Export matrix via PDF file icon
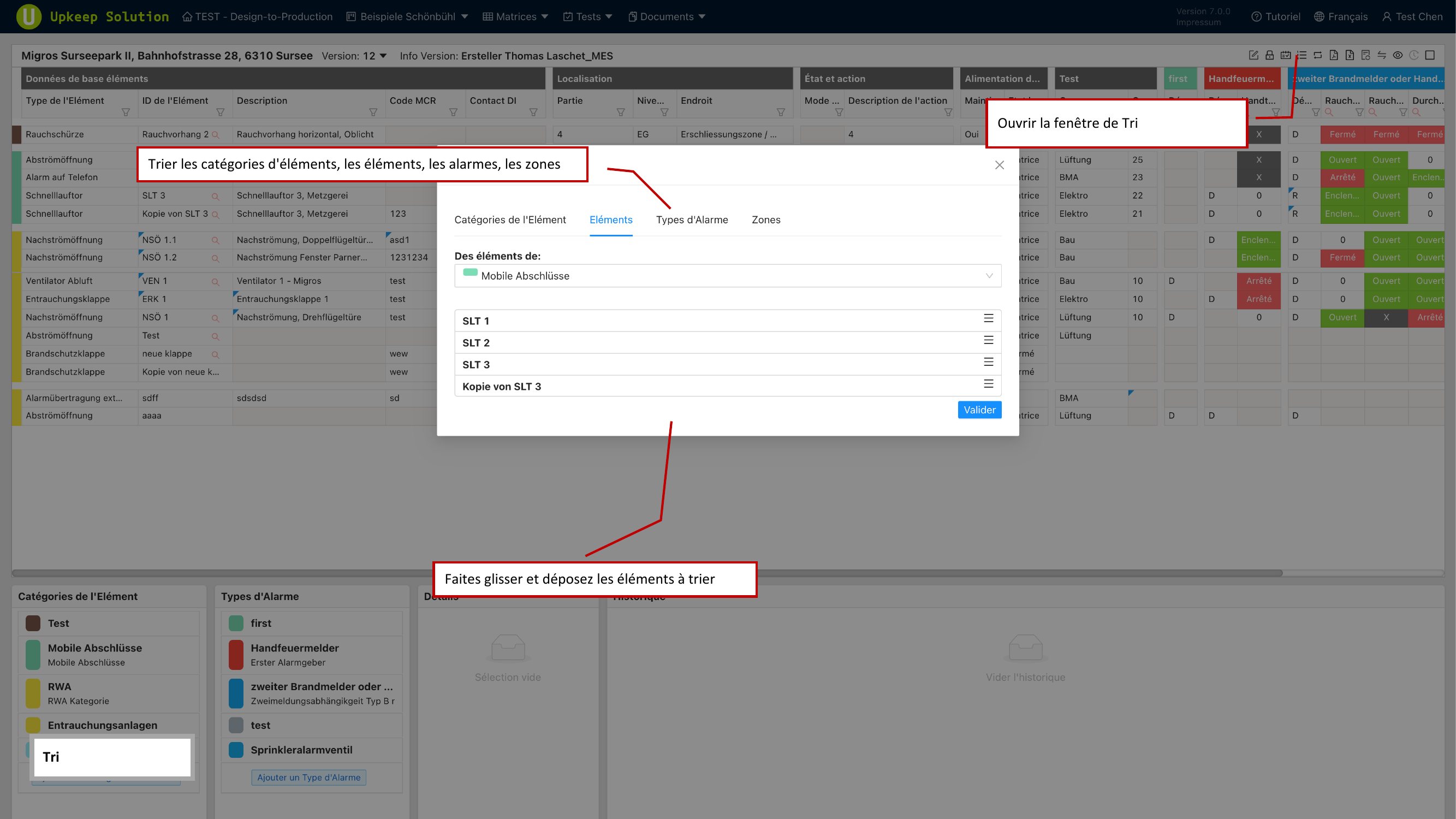The width and height of the screenshot is (1456, 819). (1333, 55)
